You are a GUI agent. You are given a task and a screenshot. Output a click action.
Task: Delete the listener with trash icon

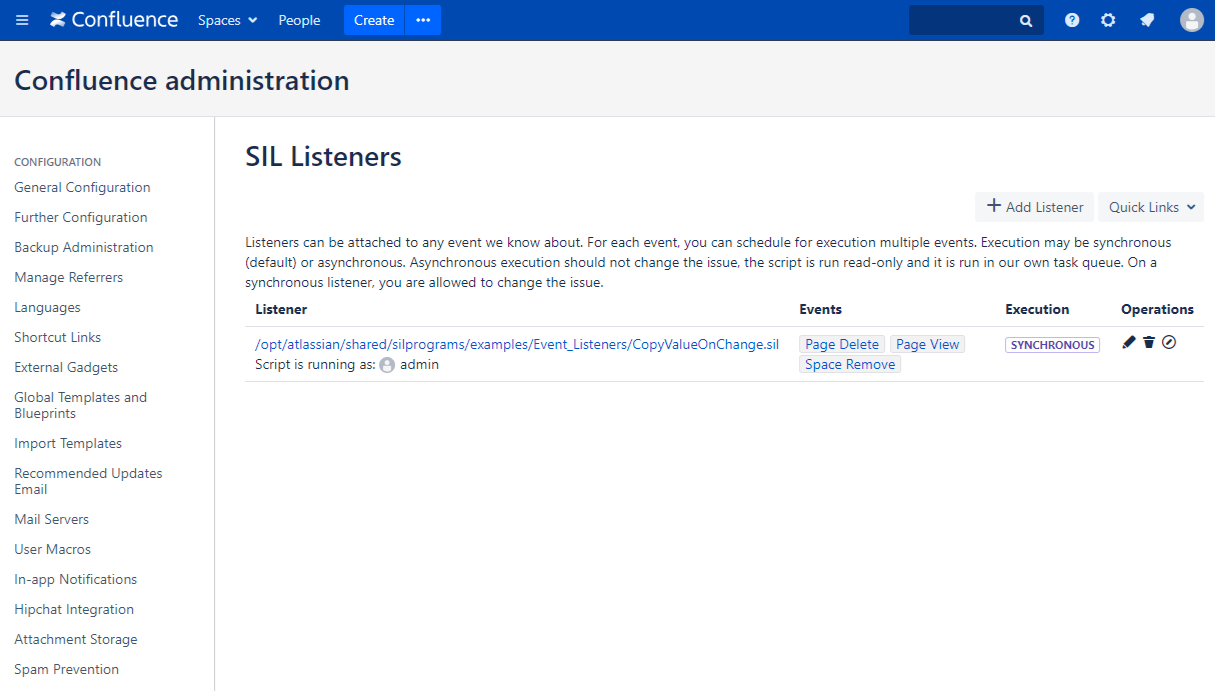click(x=1149, y=343)
